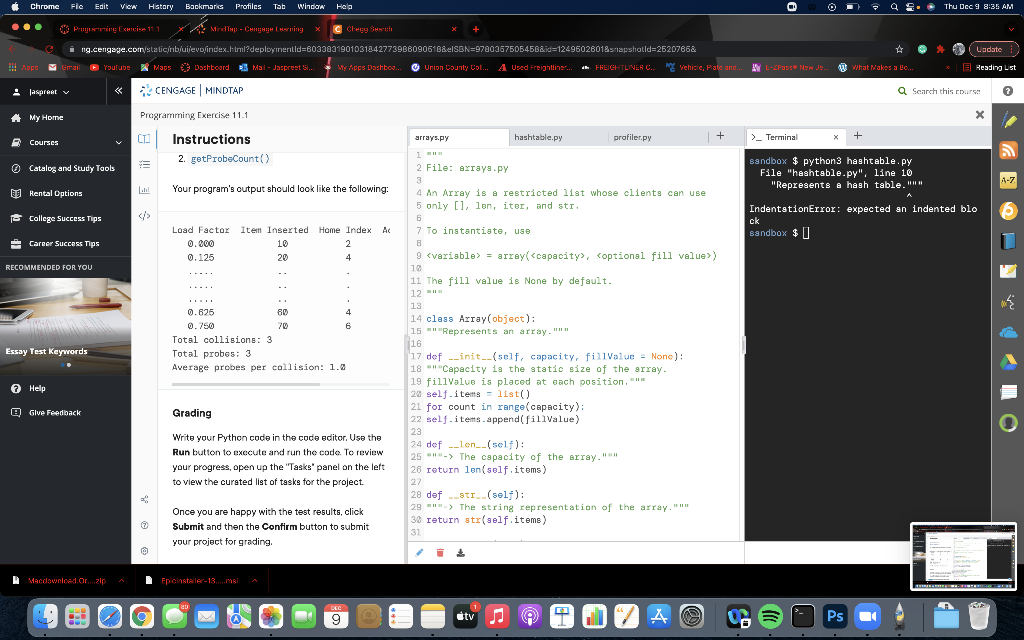This screenshot has width=1024, height=640.
Task: Collapse the left sidebar with double-chevron icon
Action: [118, 91]
